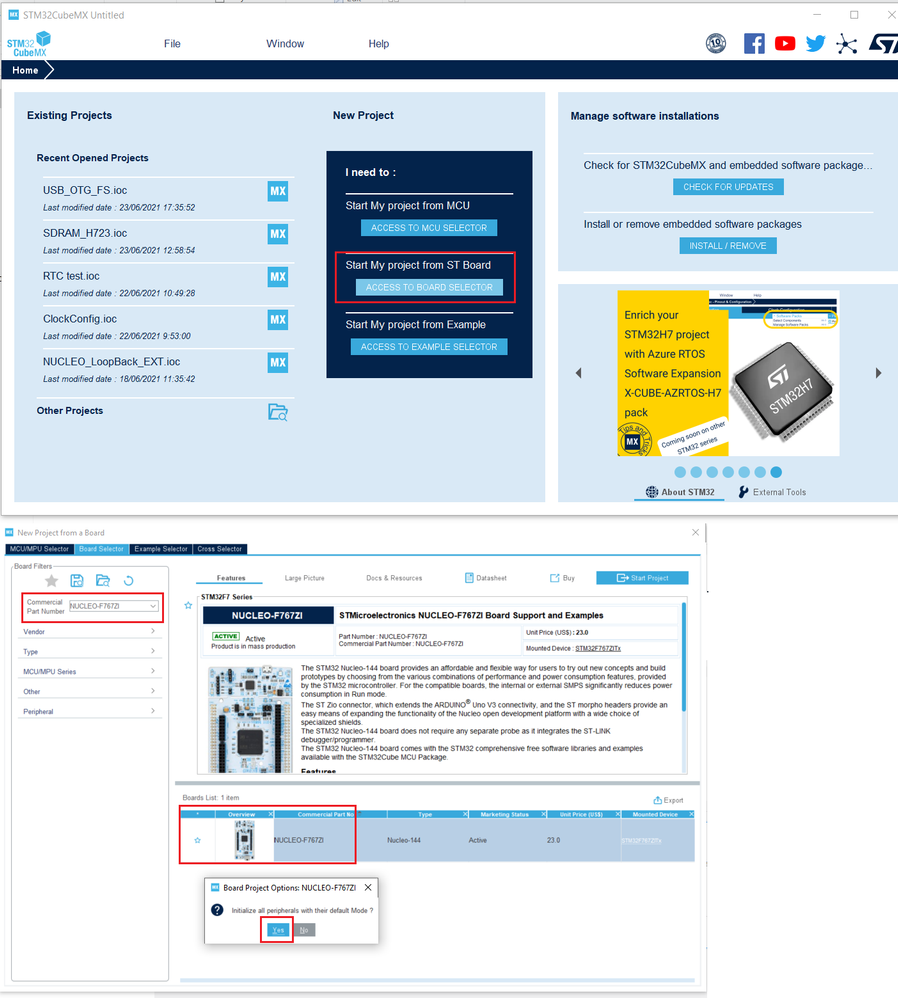Click the NUCLEO-F767ZI overview thumbnail in list
Screen dimensions: 898x998
point(244,840)
